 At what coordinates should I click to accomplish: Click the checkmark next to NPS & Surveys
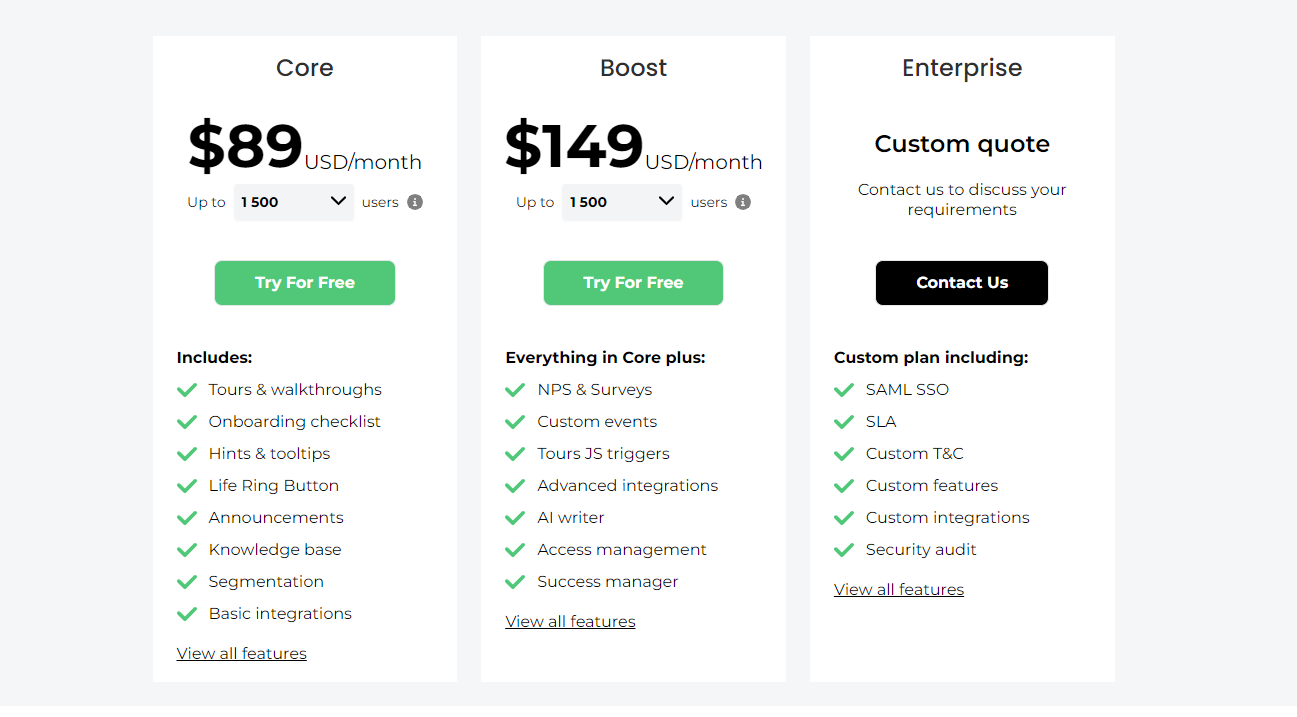pyautogui.click(x=515, y=389)
